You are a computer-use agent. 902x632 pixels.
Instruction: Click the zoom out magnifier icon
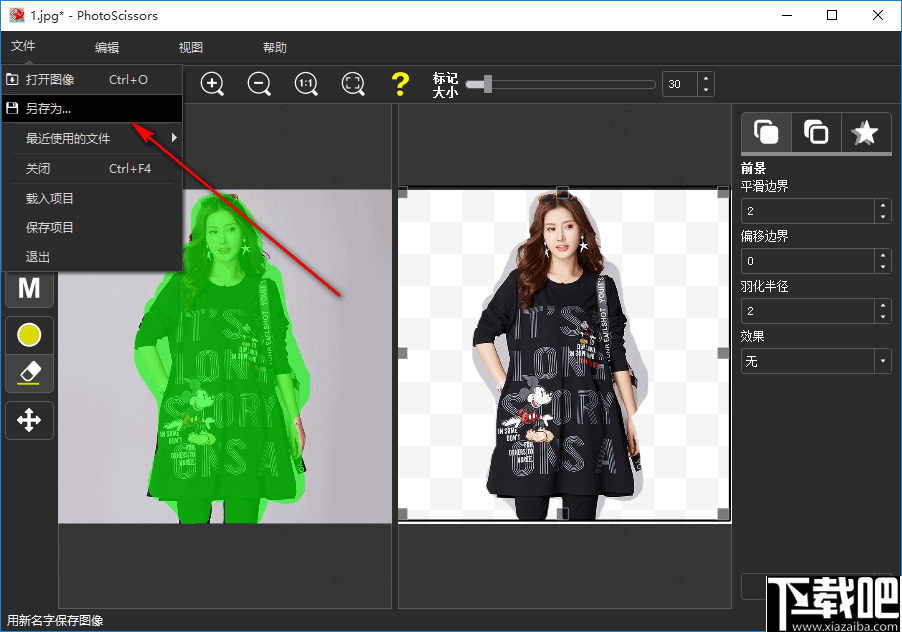259,84
